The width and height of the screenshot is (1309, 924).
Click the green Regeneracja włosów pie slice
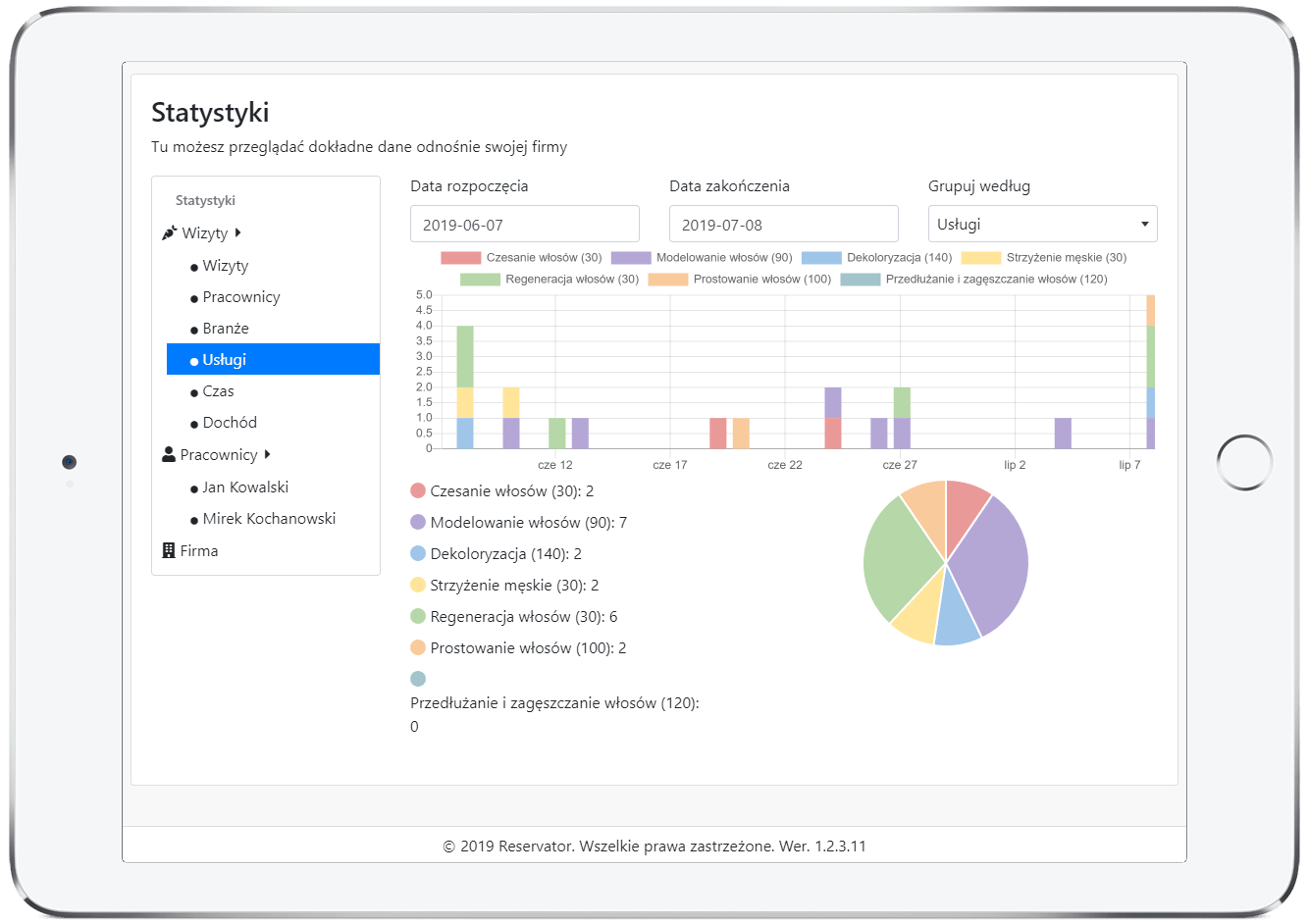tap(898, 559)
